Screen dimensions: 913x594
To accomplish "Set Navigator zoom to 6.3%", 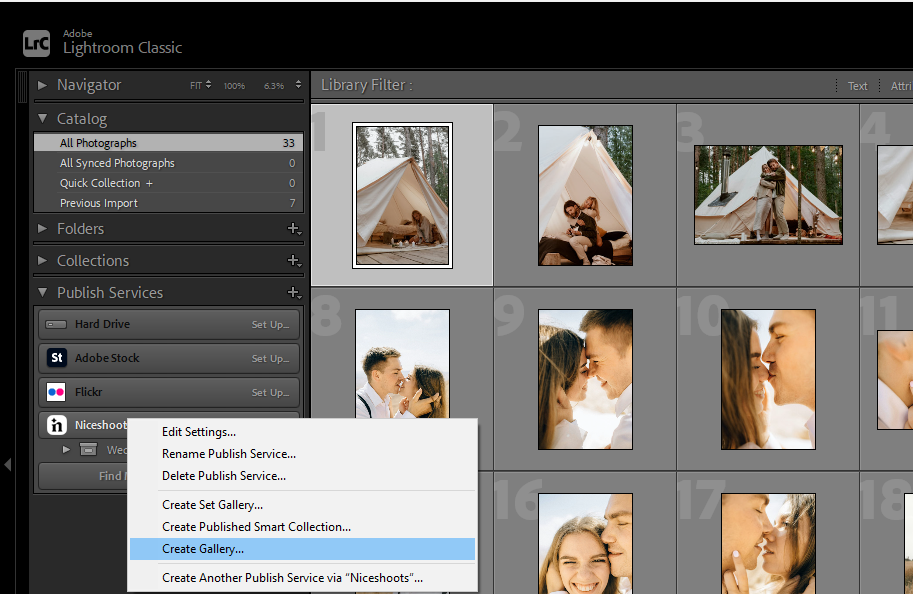I will pyautogui.click(x=274, y=86).
